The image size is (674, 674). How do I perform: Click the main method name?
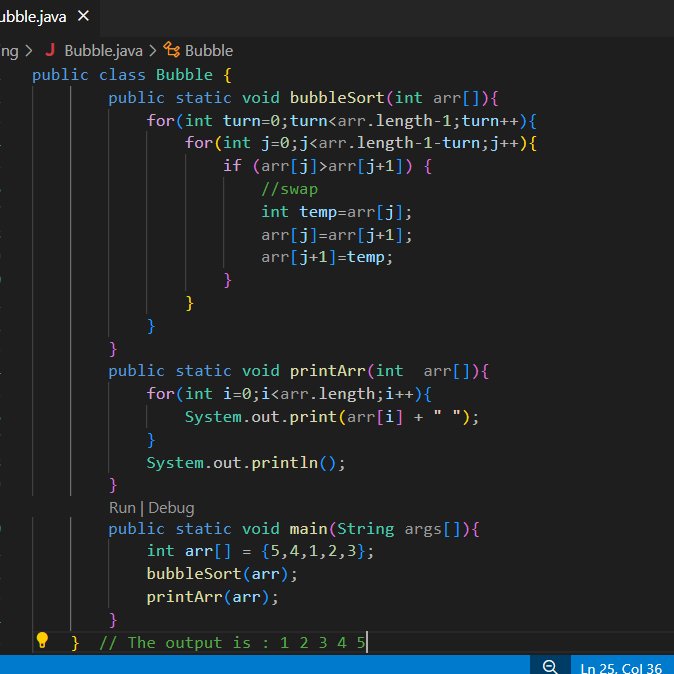coord(309,529)
